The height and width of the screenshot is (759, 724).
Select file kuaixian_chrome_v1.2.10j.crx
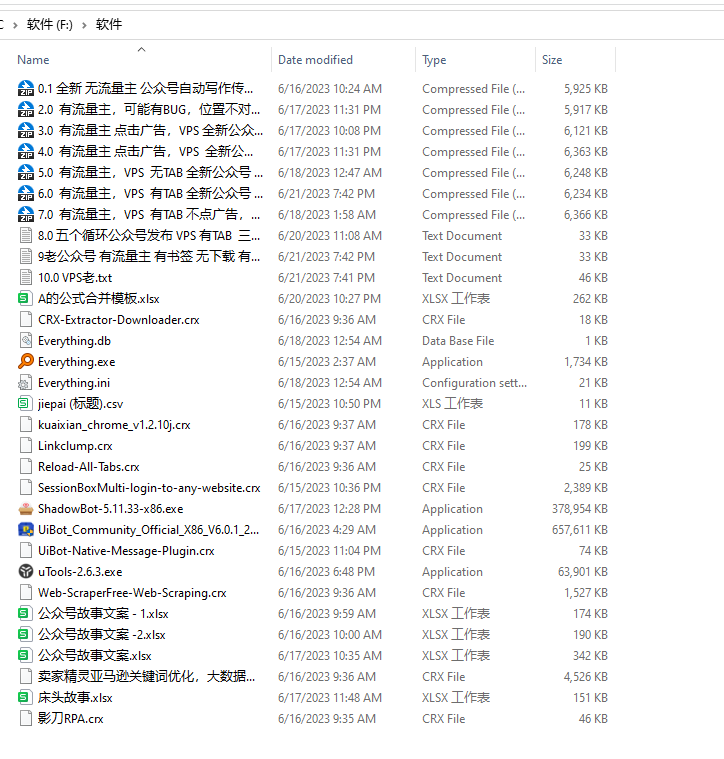(x=114, y=425)
